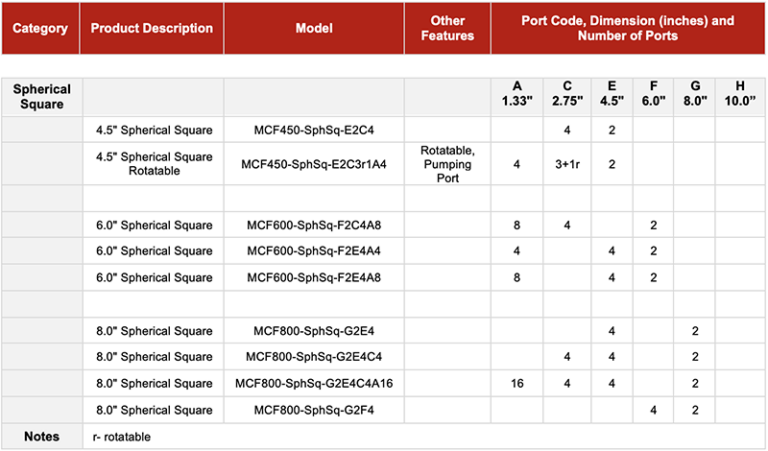
Task: Click the H 10.0" port column header
Action: click(x=740, y=94)
